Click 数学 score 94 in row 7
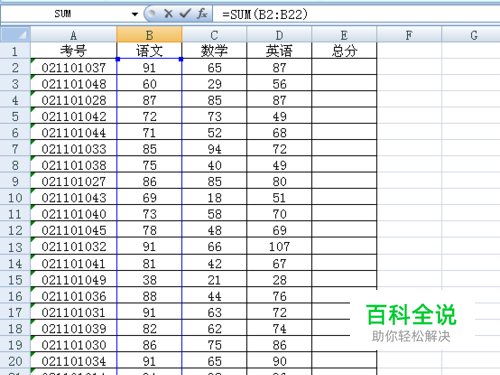Image resolution: width=500 pixels, height=375 pixels. (214, 149)
